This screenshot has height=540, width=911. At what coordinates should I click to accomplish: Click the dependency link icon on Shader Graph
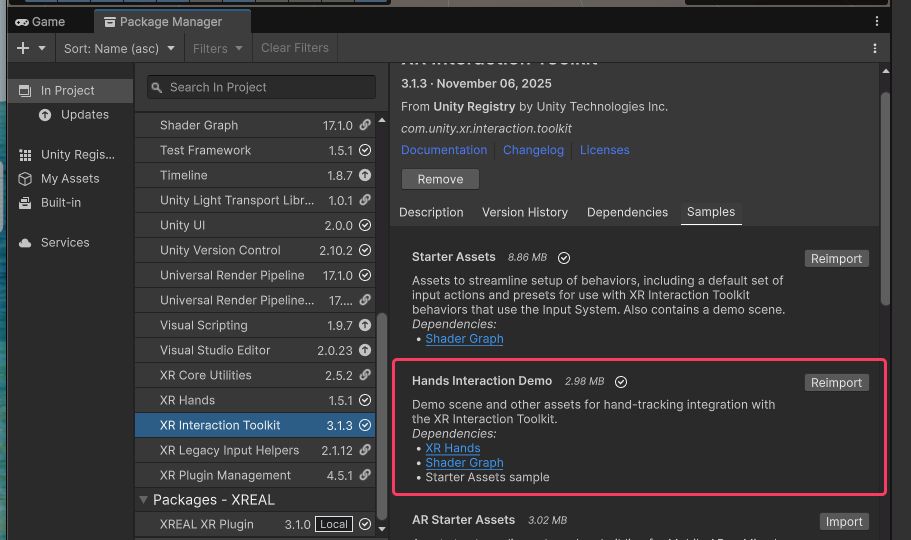point(365,125)
